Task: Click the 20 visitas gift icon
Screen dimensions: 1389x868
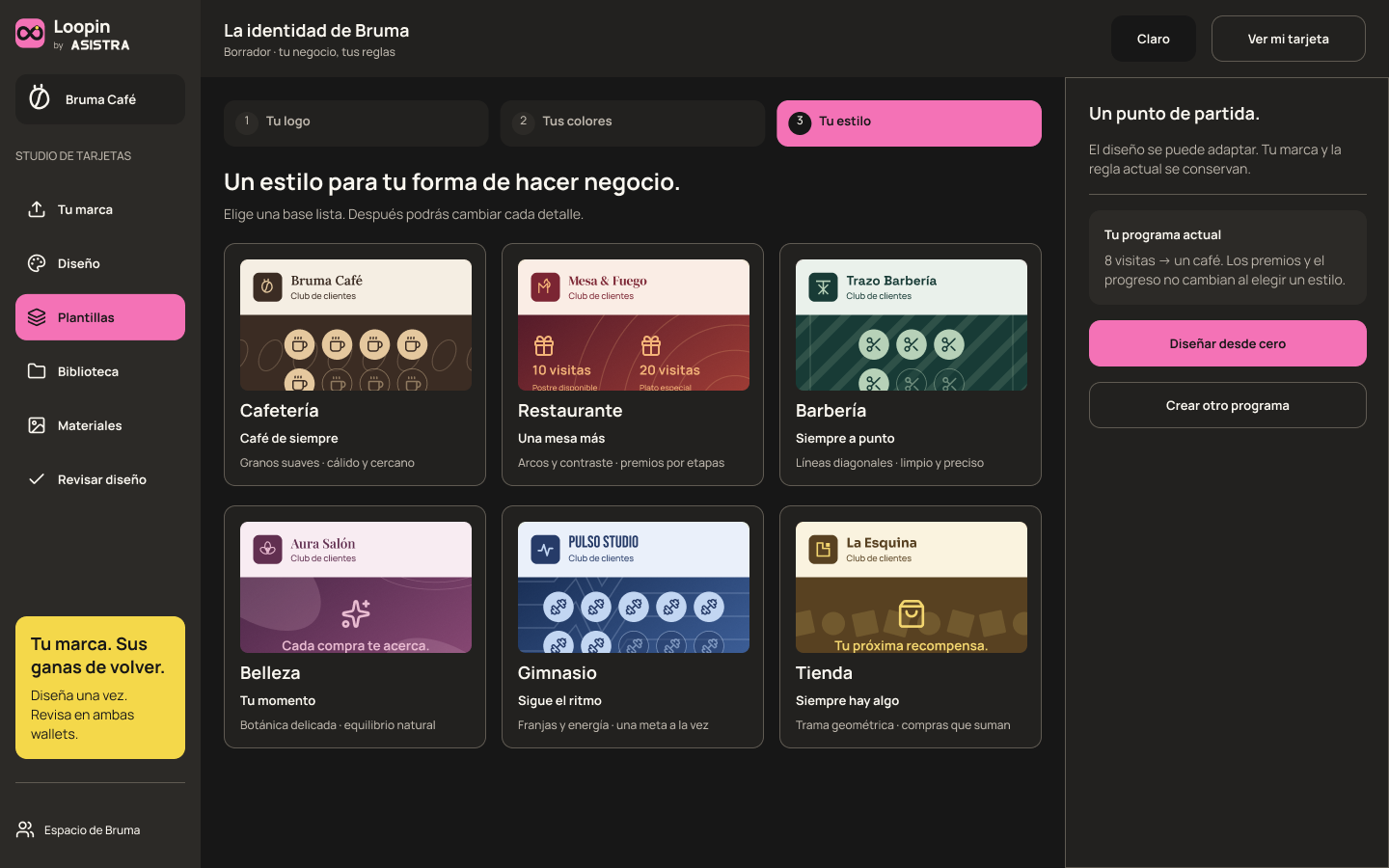Action: tap(651, 345)
